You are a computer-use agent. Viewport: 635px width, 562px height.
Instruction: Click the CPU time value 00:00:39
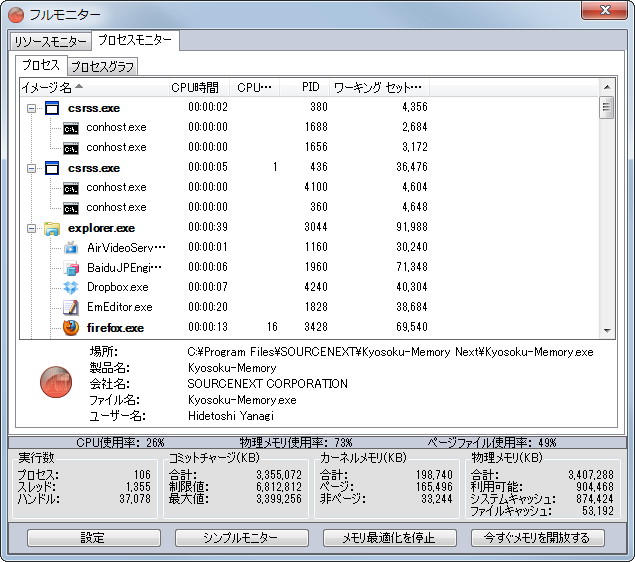(208, 227)
